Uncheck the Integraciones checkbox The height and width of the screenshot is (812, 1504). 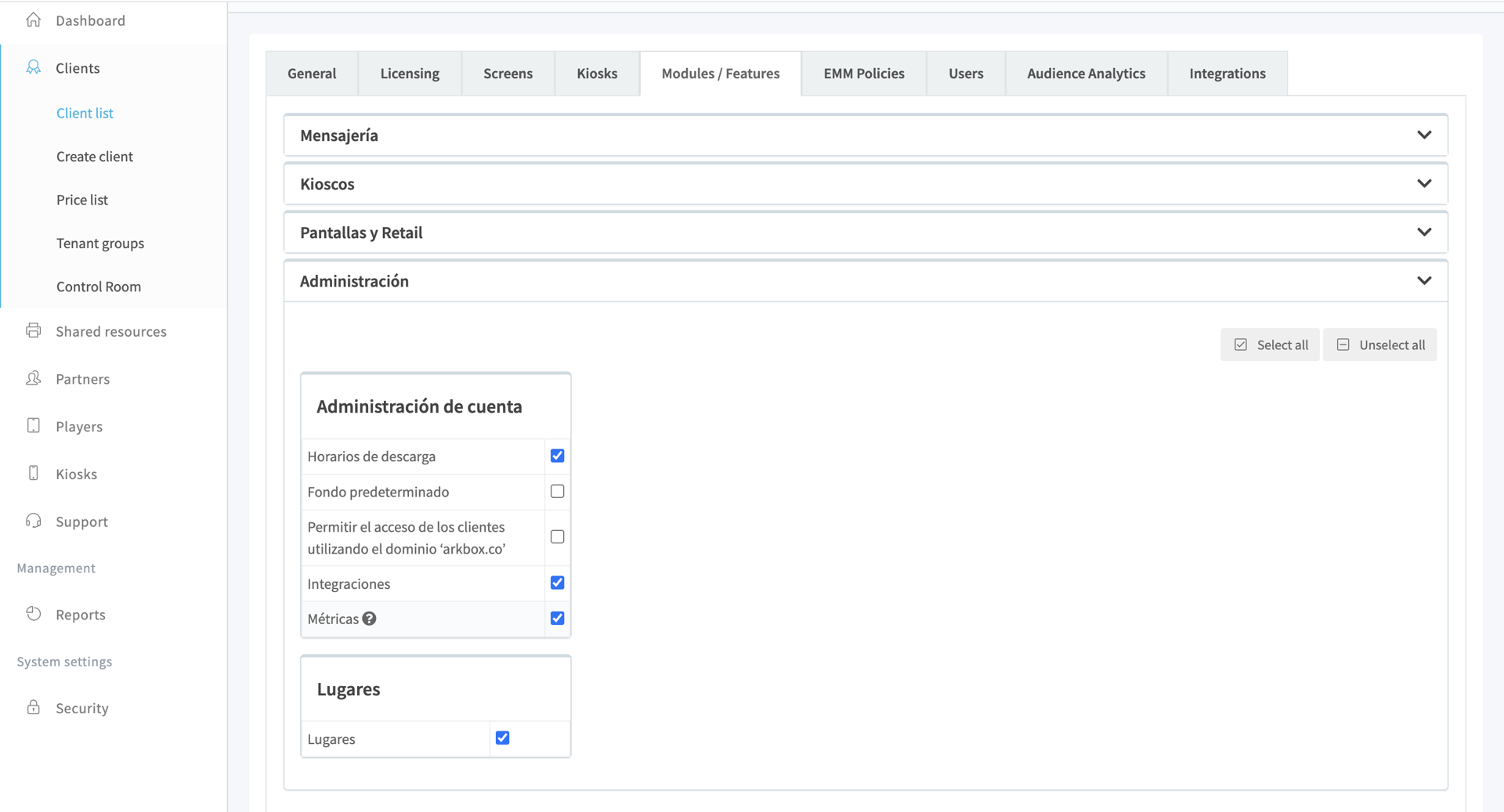pyautogui.click(x=557, y=583)
